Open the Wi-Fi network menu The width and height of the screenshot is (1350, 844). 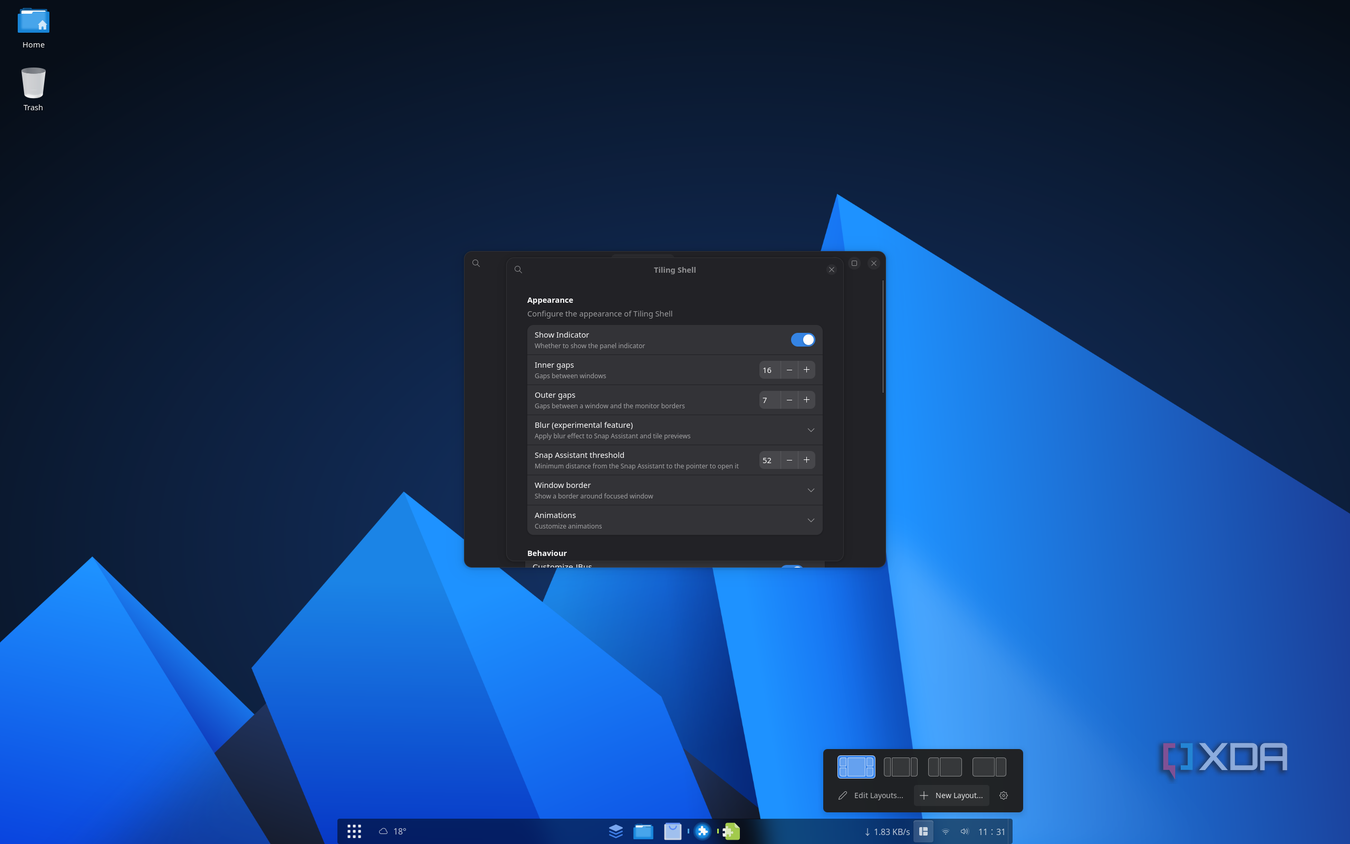point(945,832)
